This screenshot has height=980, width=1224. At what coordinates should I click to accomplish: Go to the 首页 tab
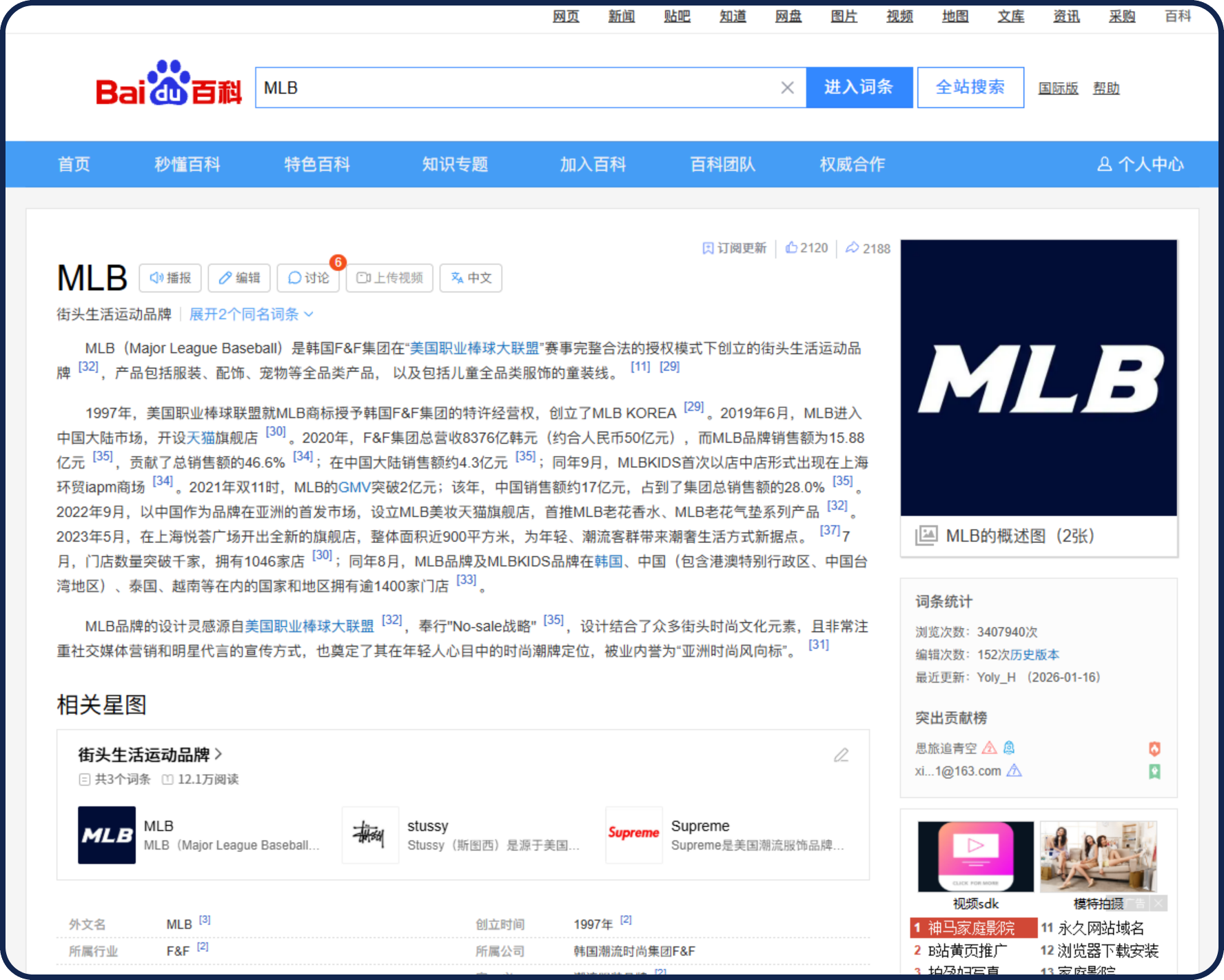(x=74, y=164)
